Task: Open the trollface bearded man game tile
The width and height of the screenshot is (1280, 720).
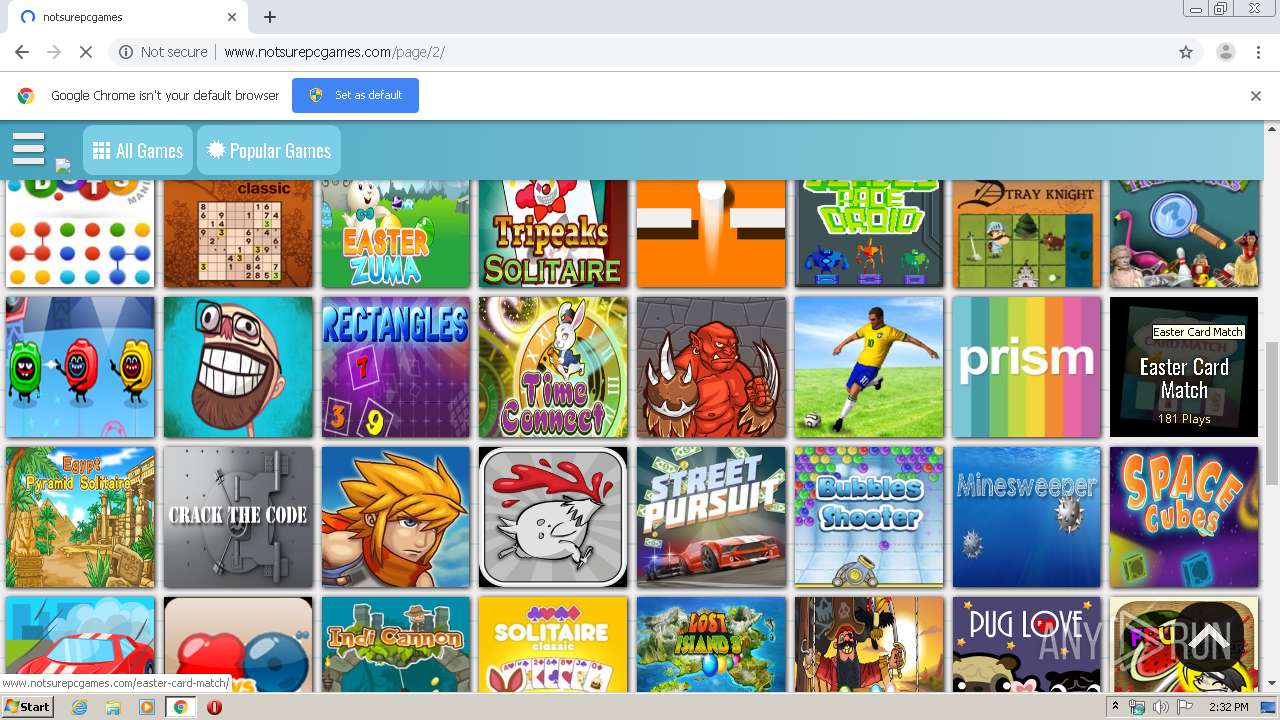Action: 238,367
